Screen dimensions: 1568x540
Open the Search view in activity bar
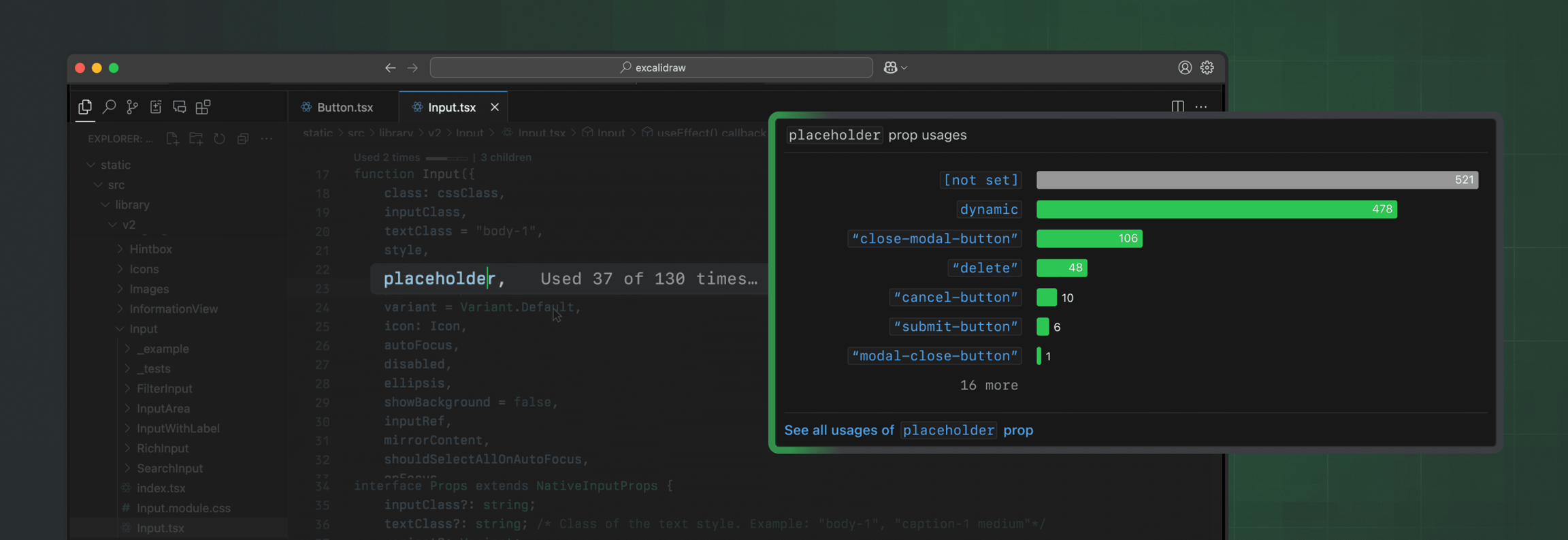109,107
